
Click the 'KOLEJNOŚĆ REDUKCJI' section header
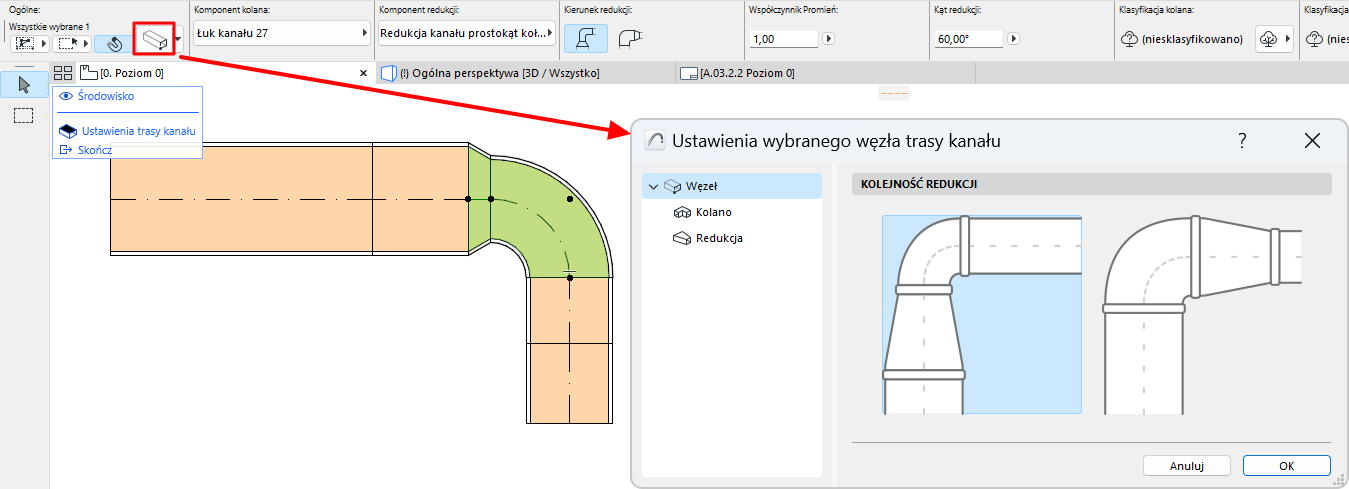[1091, 184]
